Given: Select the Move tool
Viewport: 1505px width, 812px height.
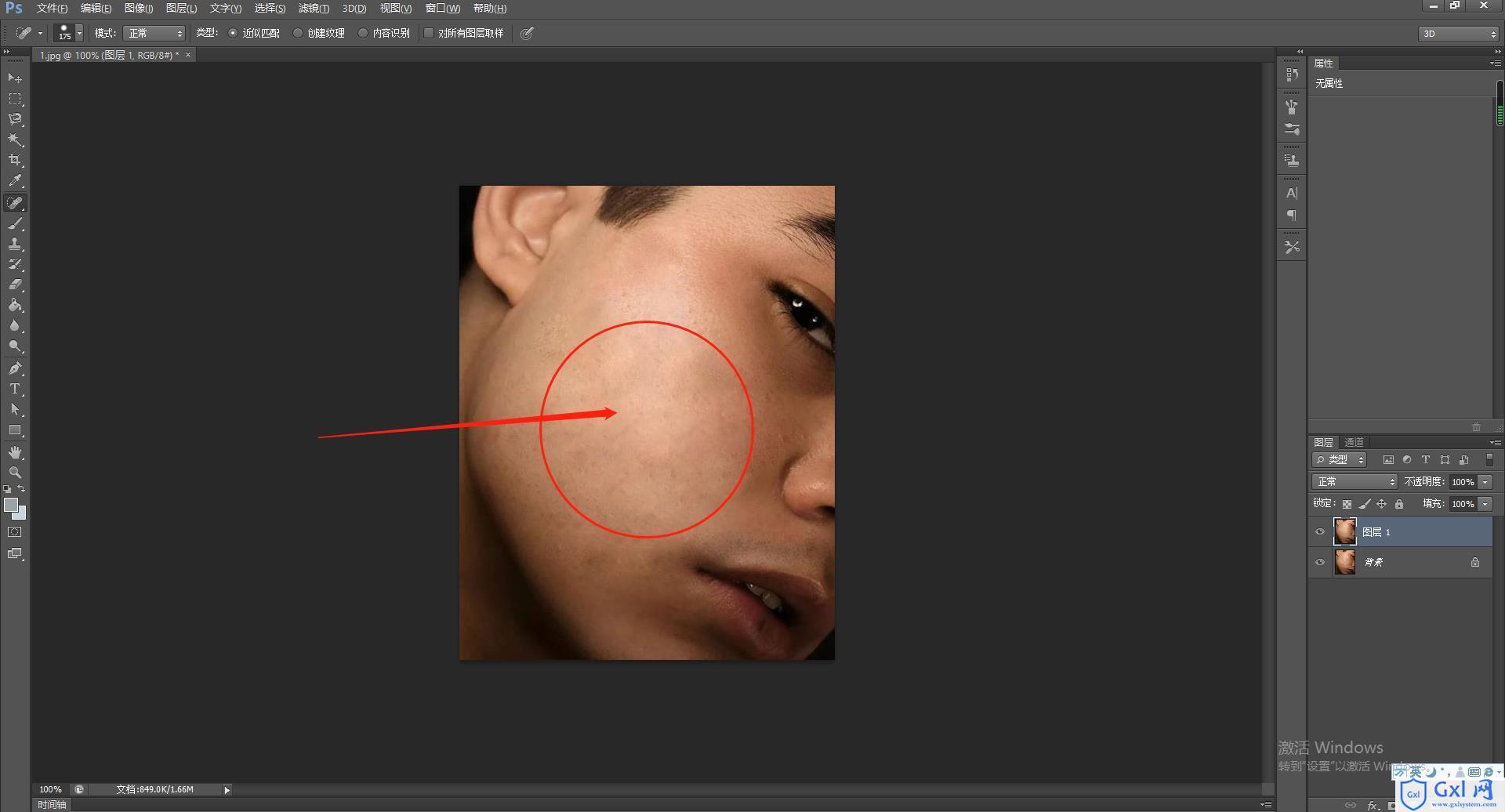Looking at the screenshot, I should point(15,78).
